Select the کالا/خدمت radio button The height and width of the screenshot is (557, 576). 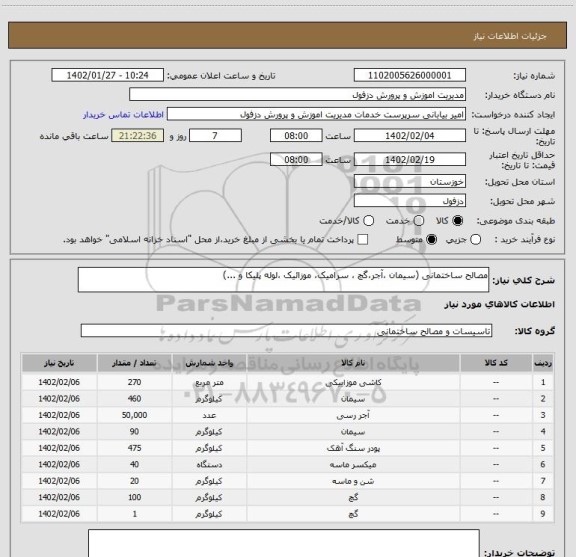[368, 221]
